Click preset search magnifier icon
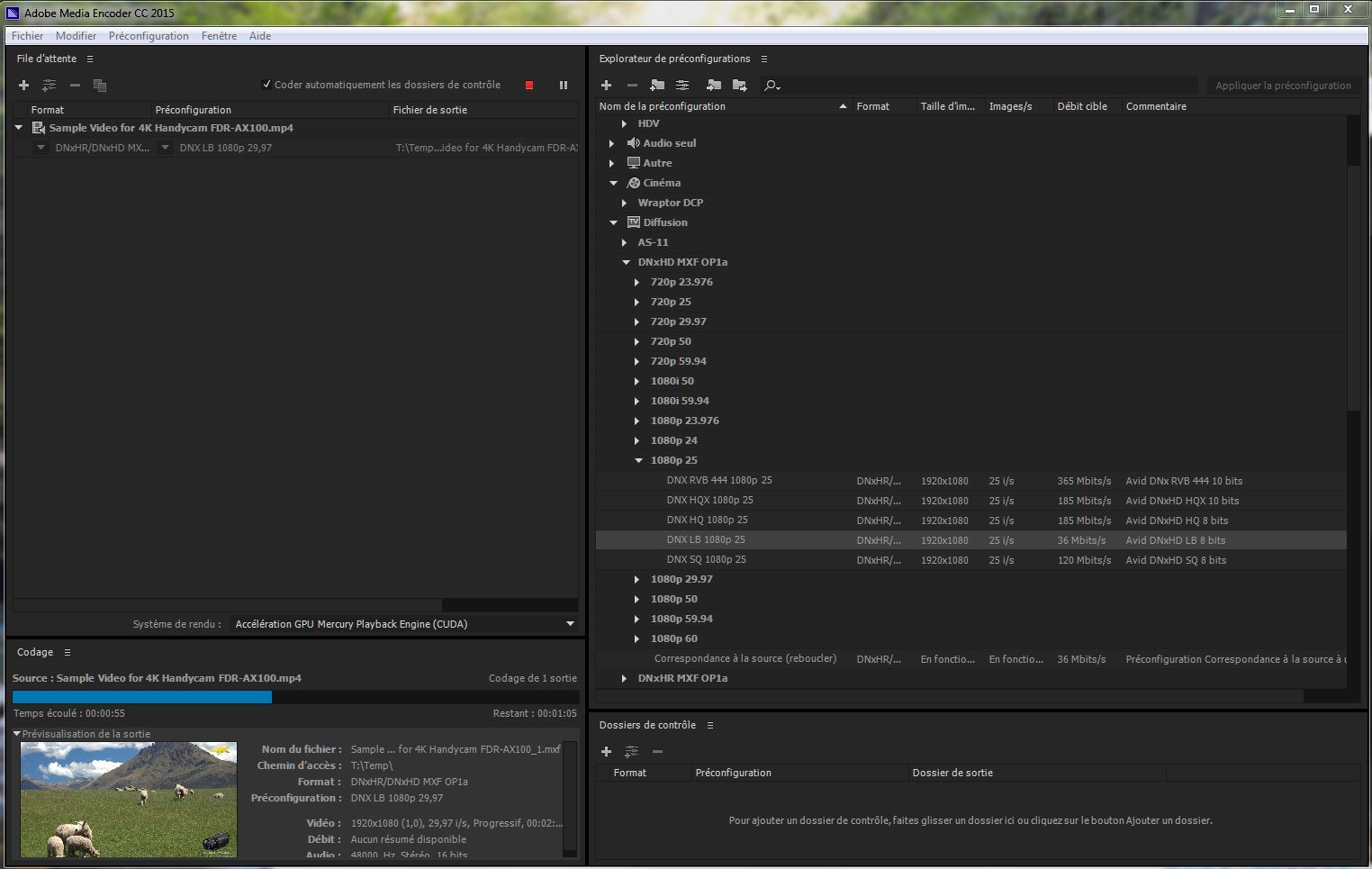The image size is (1372, 869). [x=772, y=86]
